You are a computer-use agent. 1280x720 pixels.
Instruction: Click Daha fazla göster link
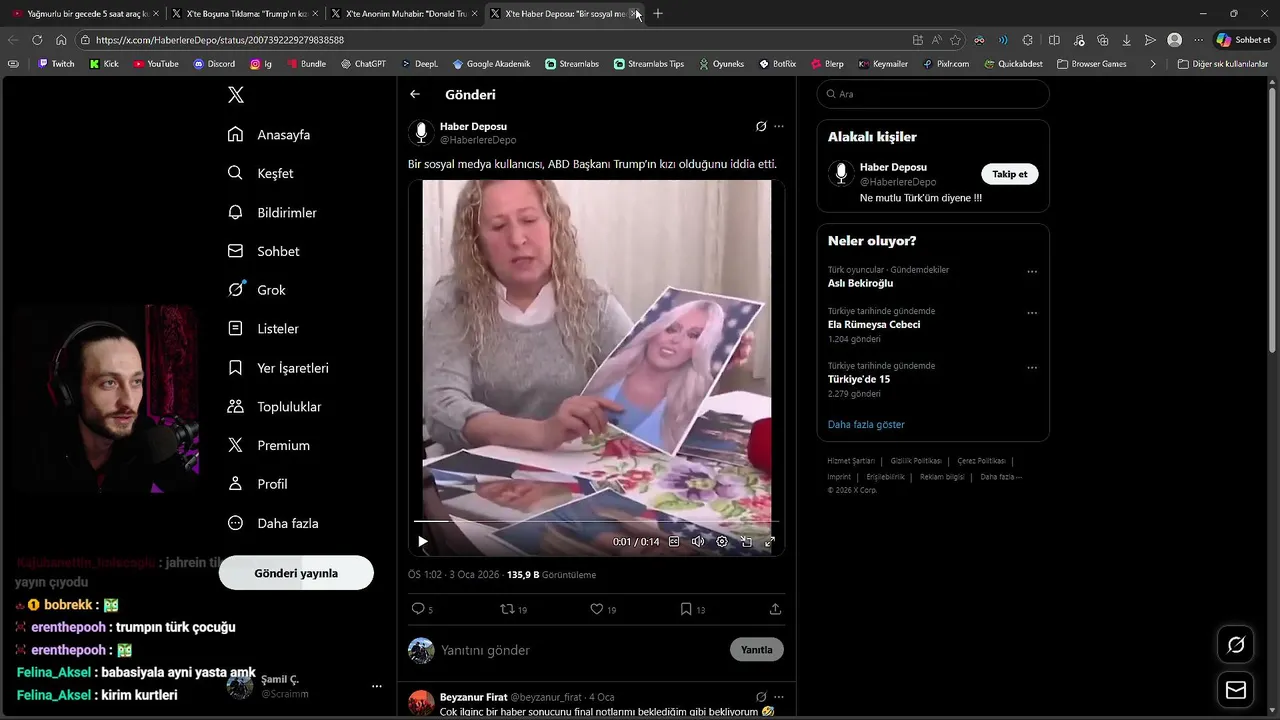866,425
